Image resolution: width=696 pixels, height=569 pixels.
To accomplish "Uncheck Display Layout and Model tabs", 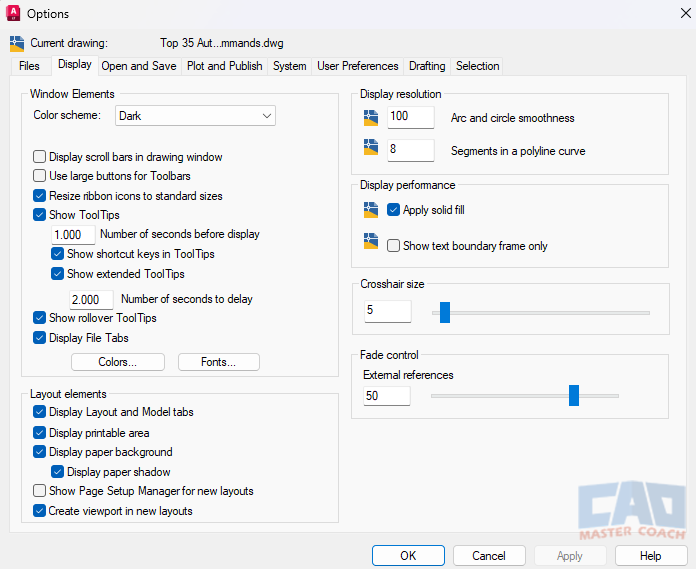I will [x=40, y=412].
